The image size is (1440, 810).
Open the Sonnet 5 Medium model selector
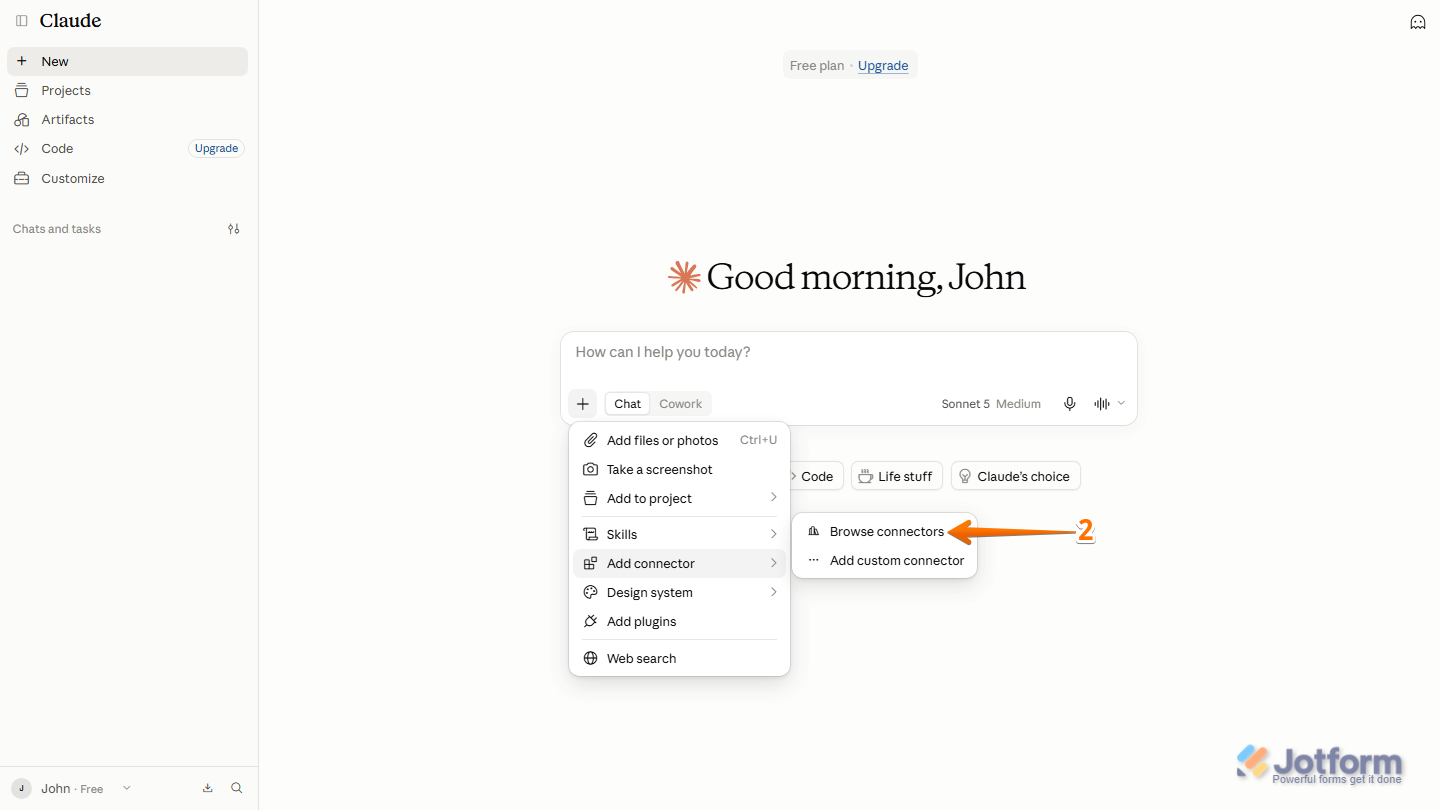[x=991, y=404]
